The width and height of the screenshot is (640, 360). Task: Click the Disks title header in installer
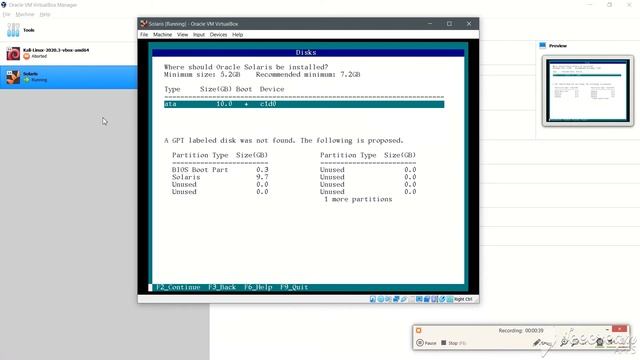[306, 53]
